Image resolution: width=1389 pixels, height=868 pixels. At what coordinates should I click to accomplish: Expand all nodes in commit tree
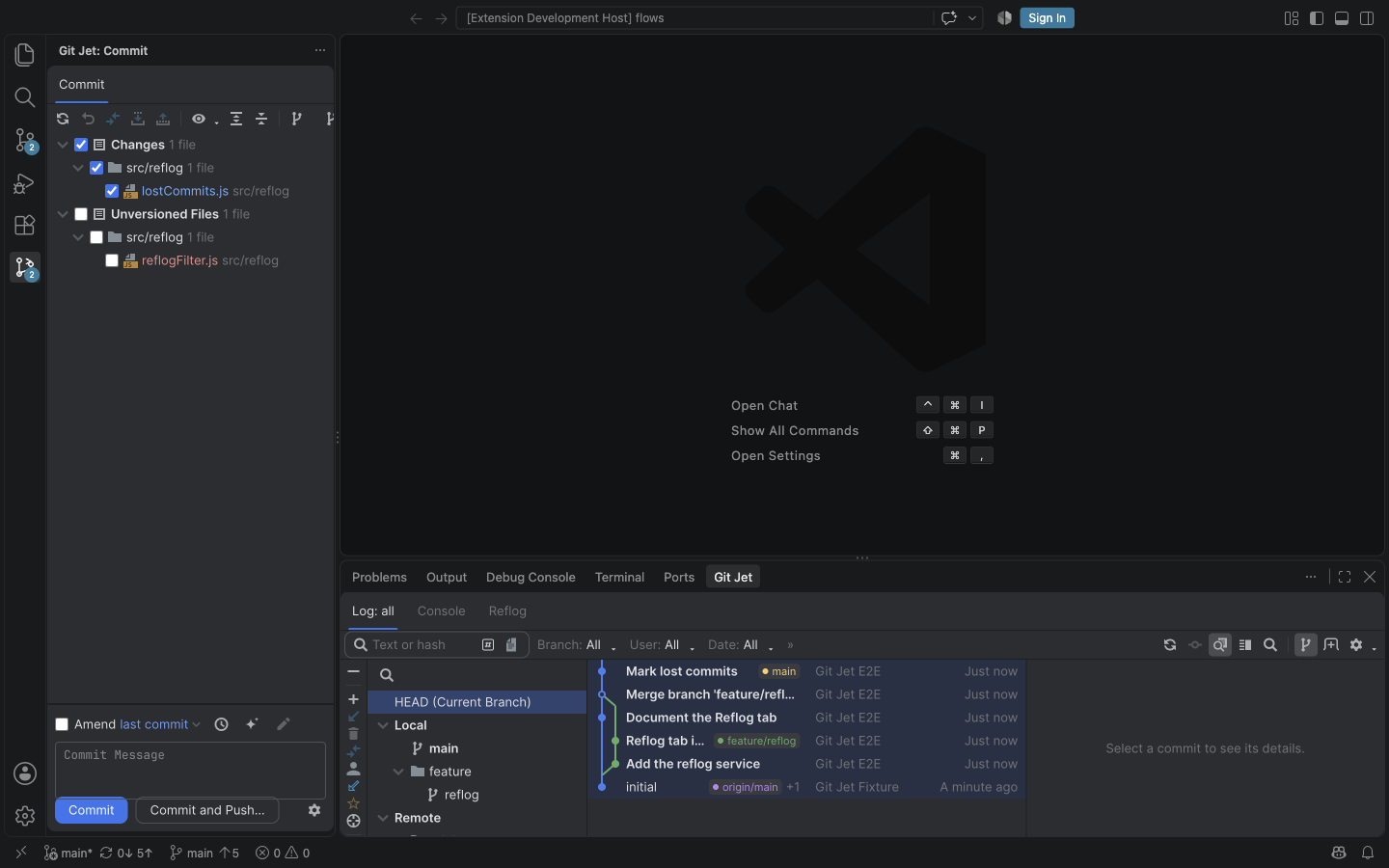coord(236,119)
